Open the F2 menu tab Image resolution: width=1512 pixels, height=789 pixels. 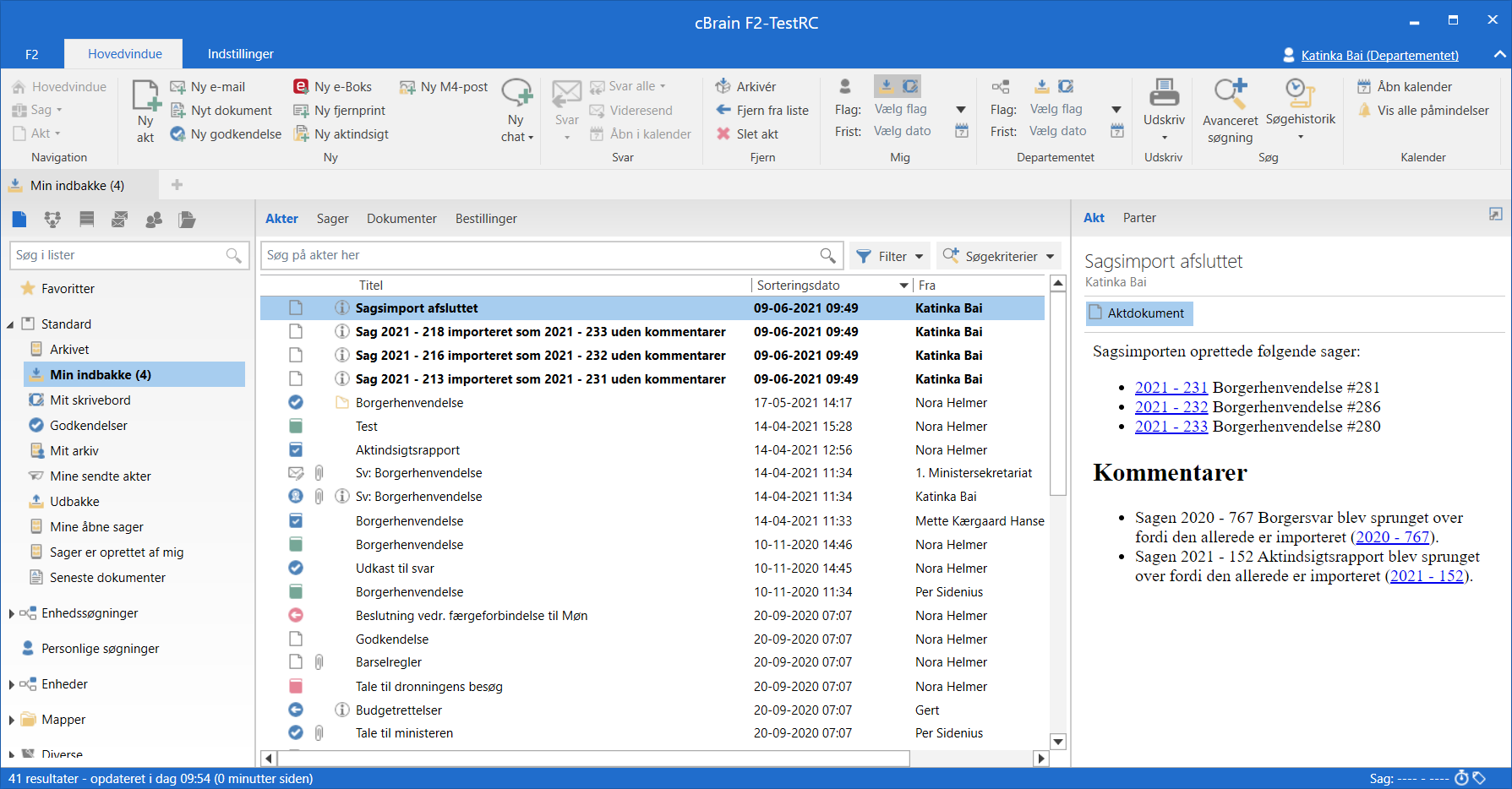coord(32,54)
